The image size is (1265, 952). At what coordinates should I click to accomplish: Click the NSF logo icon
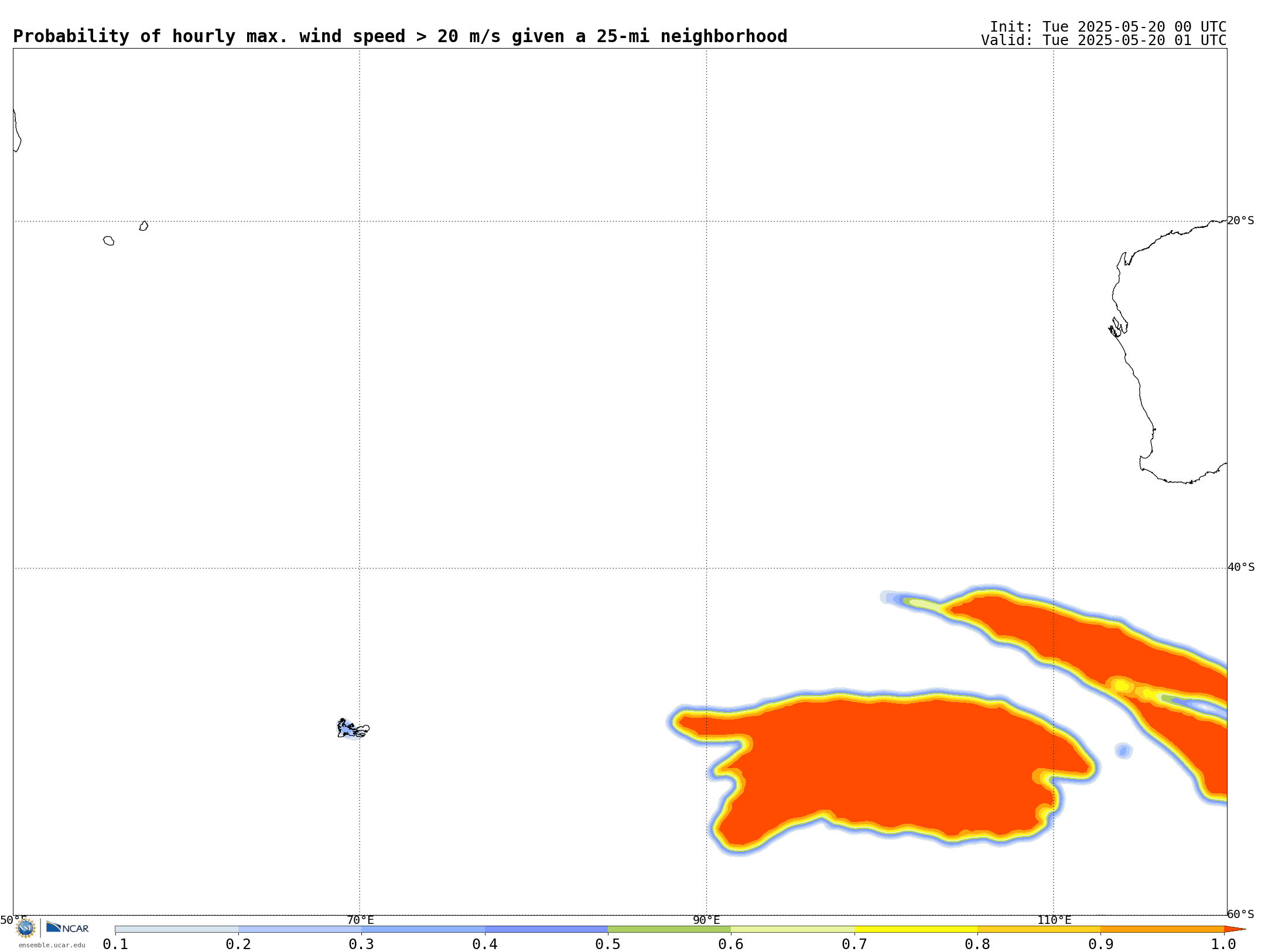click(26, 928)
